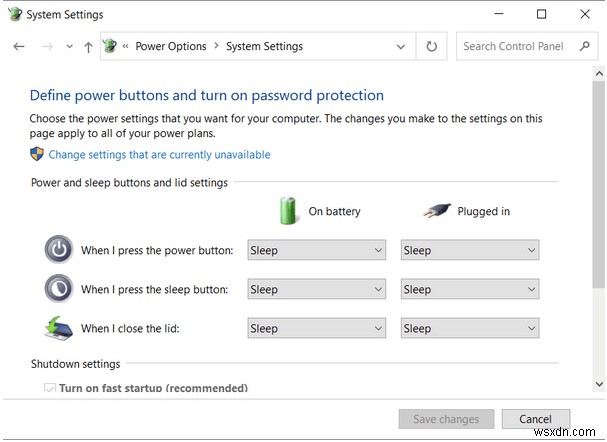Click the 'Plugged in' column label

[484, 211]
